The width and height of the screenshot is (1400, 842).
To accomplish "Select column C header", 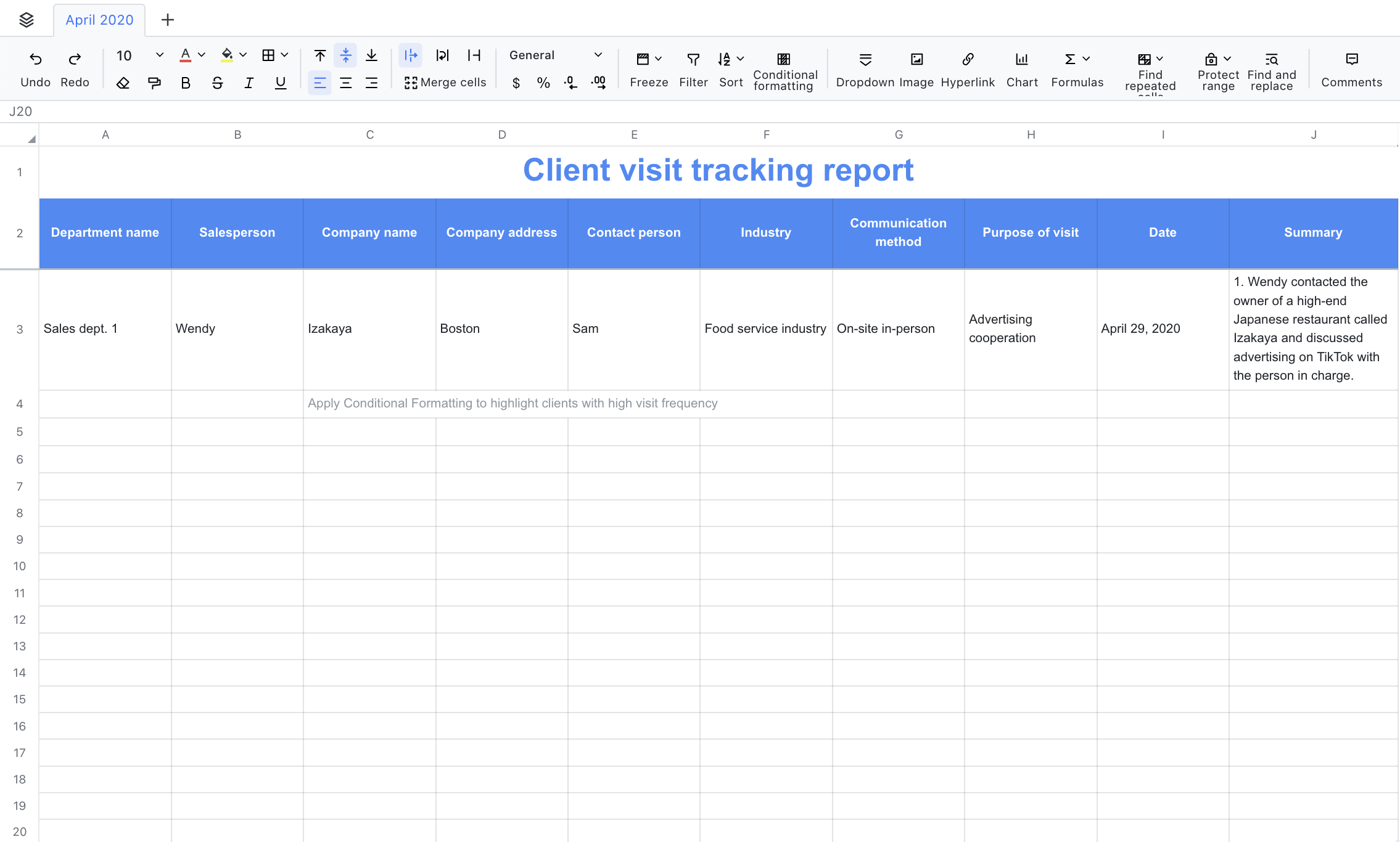I will click(370, 134).
